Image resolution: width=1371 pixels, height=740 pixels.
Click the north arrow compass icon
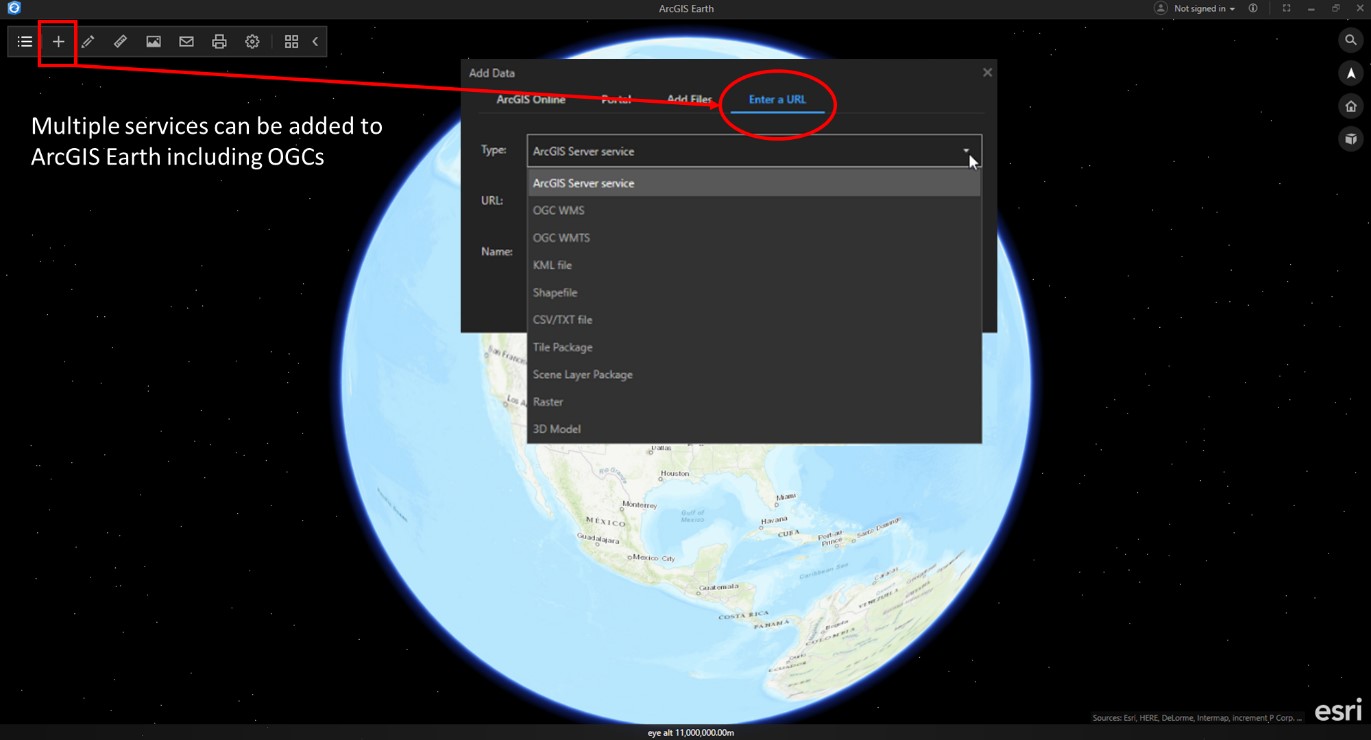pos(1351,74)
